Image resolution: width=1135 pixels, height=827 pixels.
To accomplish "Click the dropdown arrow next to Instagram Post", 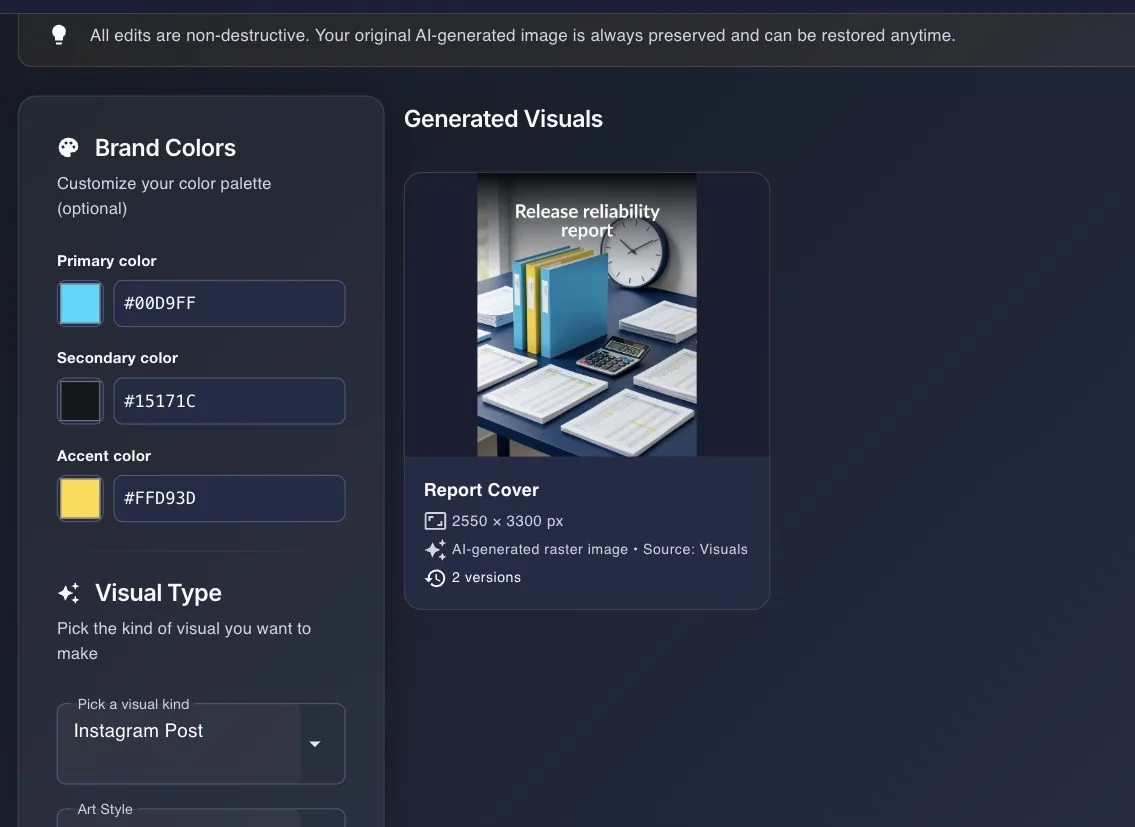I will [315, 744].
